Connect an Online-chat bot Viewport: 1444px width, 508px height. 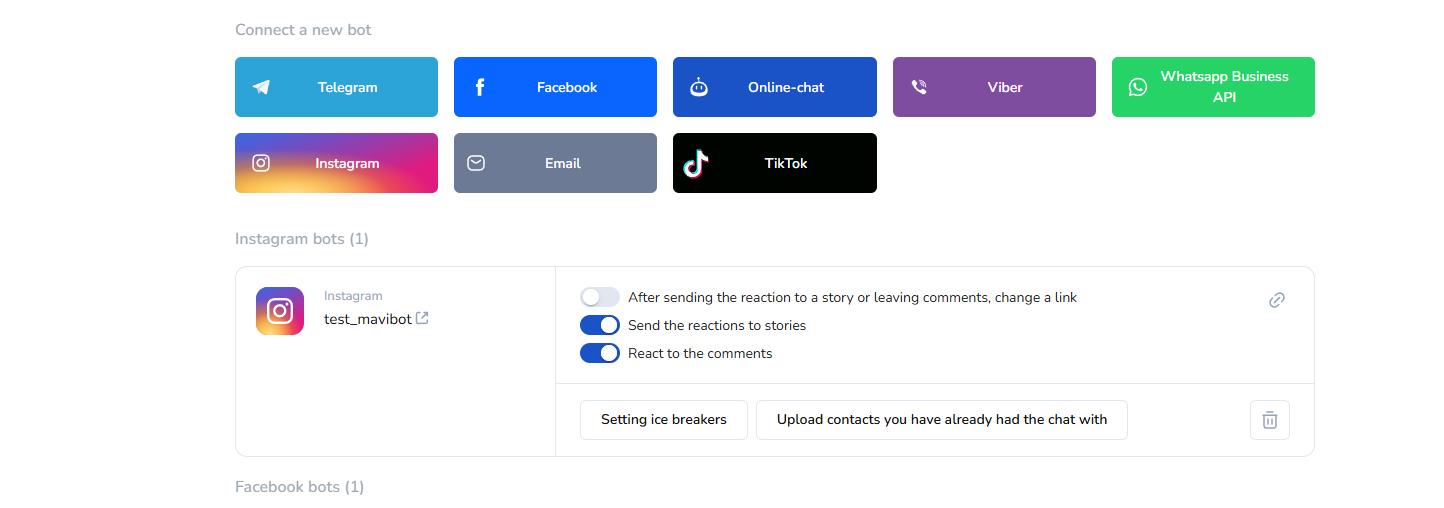775,87
